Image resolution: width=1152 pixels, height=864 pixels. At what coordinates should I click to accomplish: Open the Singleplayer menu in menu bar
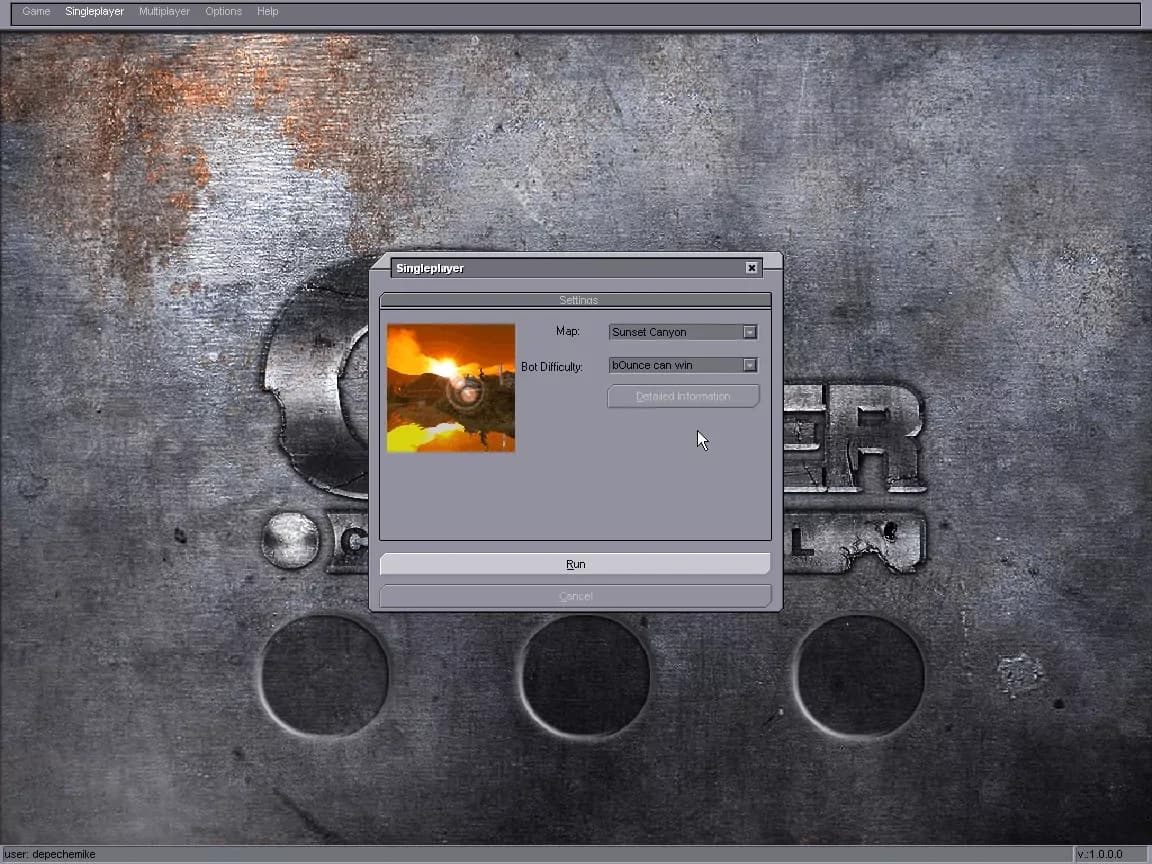(94, 12)
